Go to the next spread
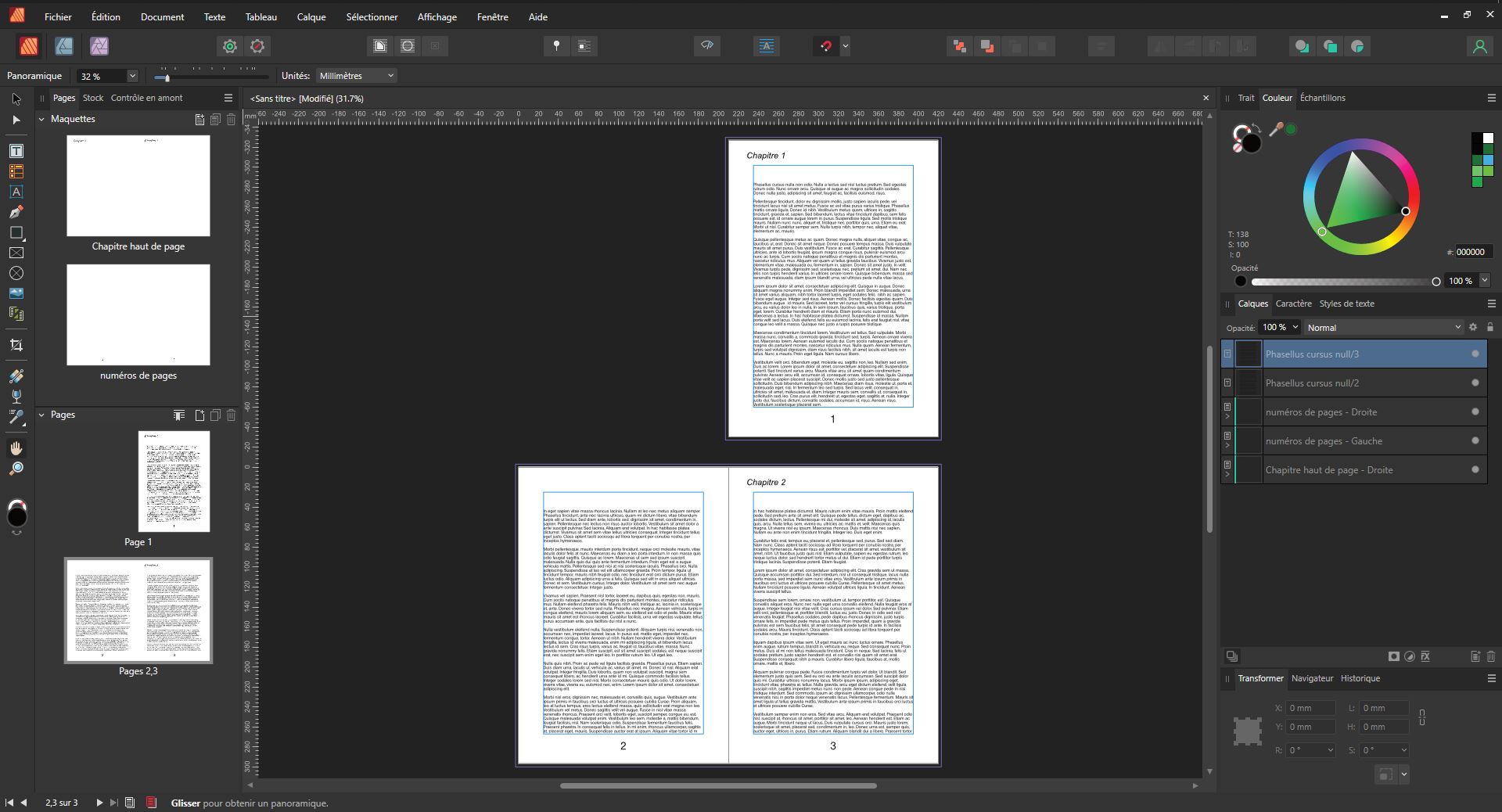 pos(99,803)
